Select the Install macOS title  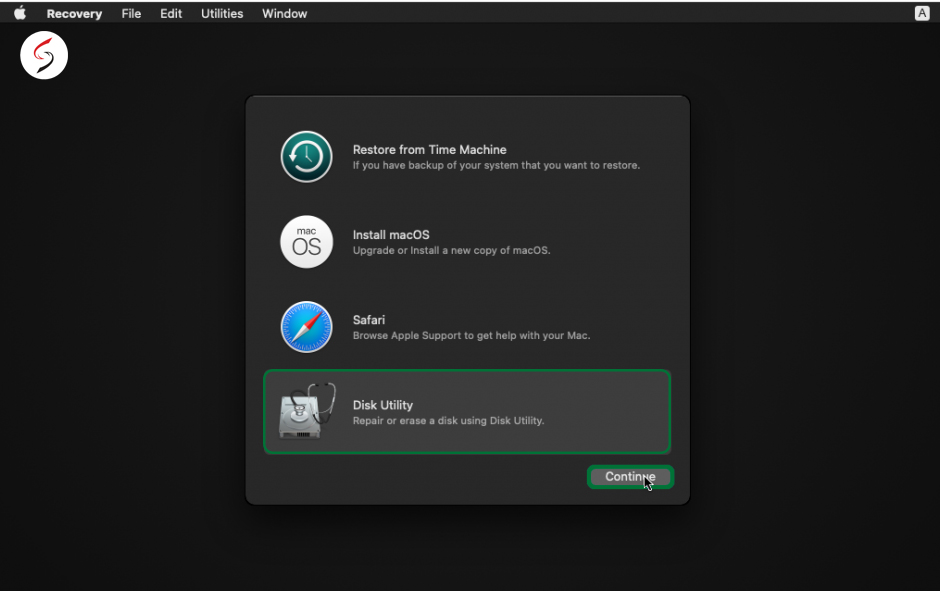391,235
